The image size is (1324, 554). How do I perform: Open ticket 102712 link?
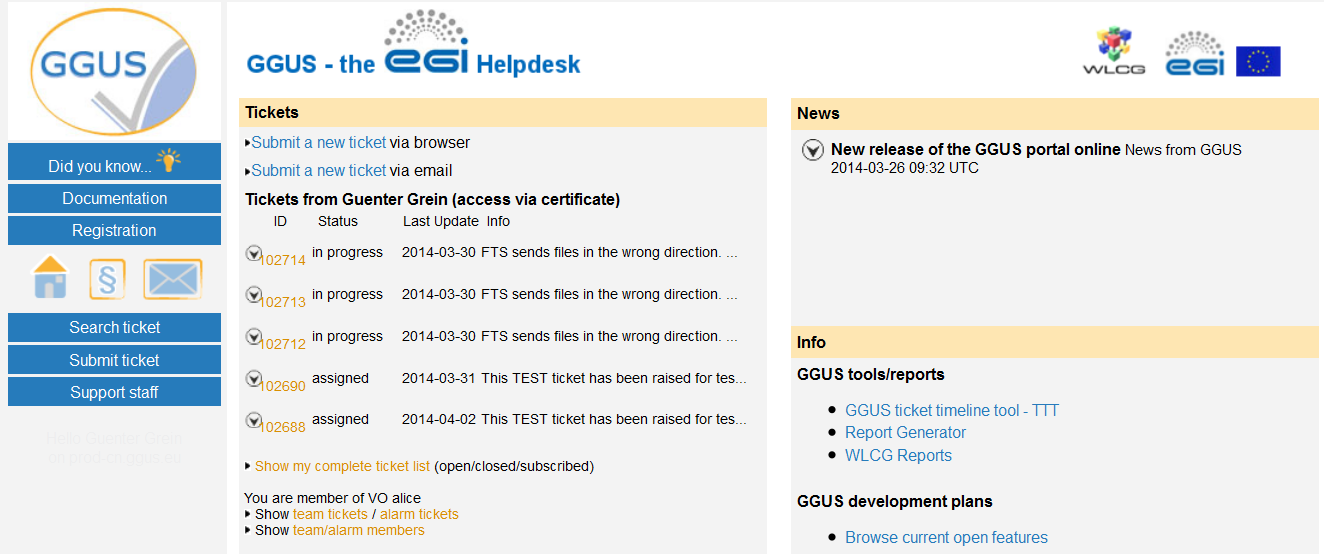click(x=283, y=344)
